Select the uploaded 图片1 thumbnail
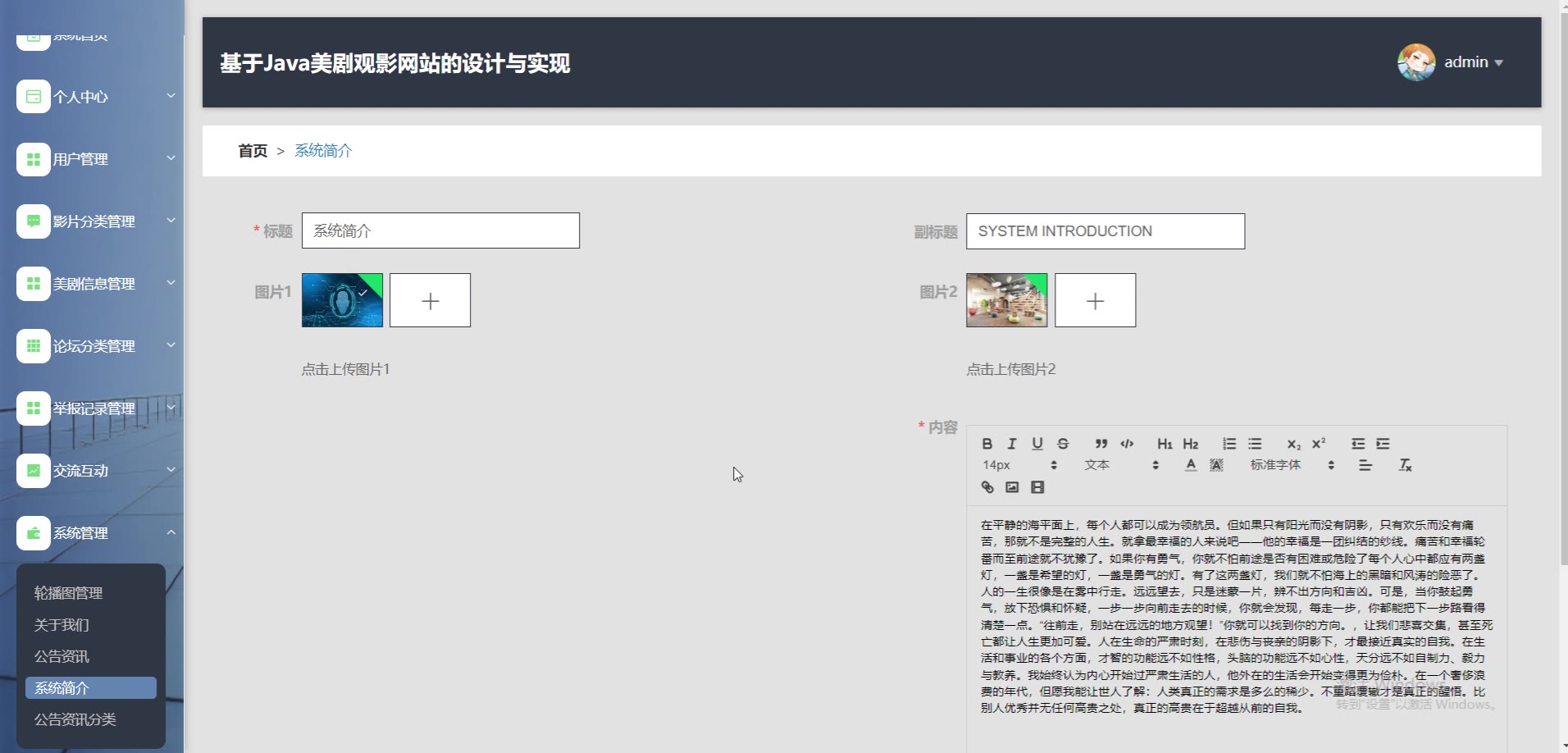 (x=342, y=300)
